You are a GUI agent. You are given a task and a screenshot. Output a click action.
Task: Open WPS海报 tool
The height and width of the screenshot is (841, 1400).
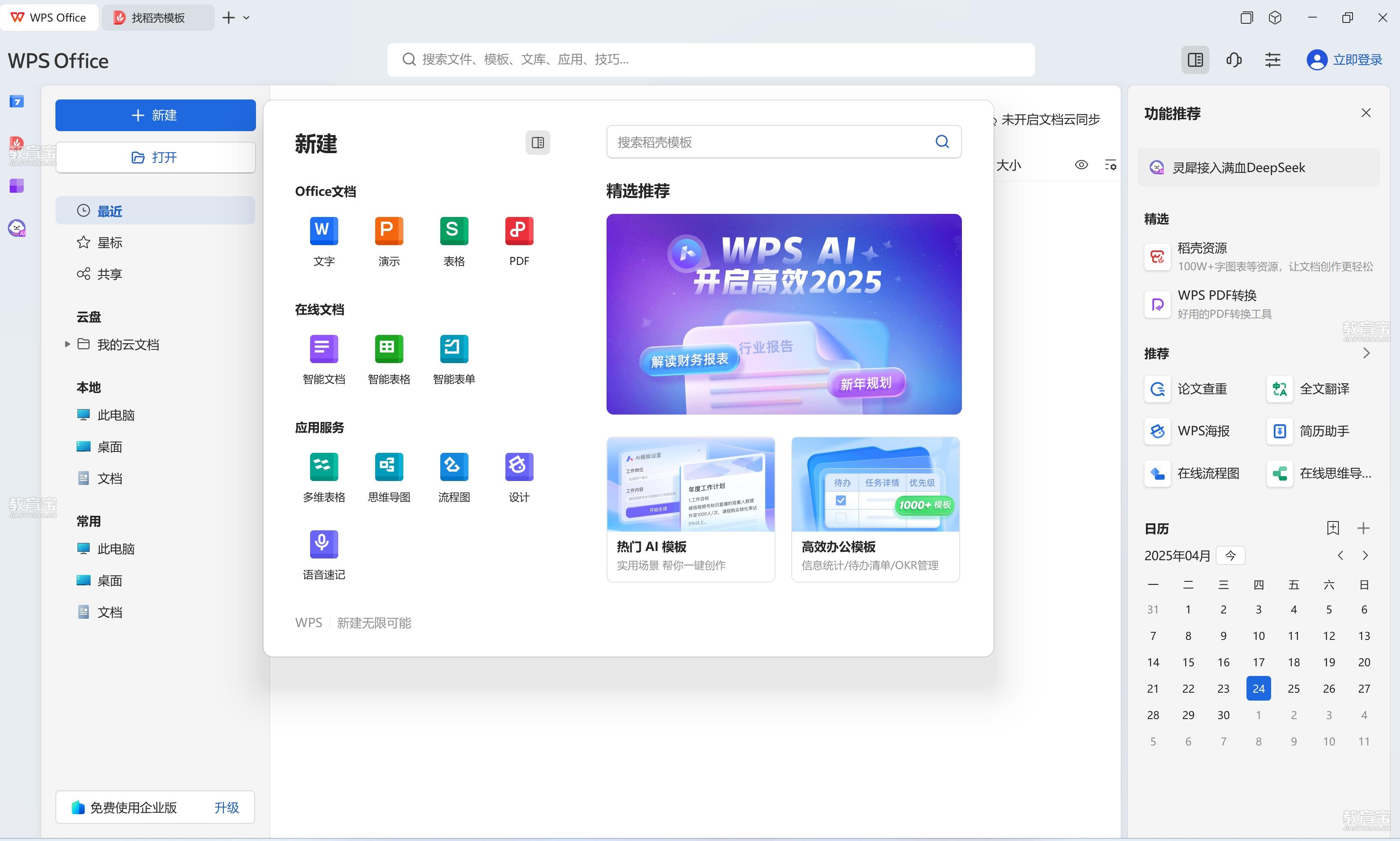(1188, 431)
